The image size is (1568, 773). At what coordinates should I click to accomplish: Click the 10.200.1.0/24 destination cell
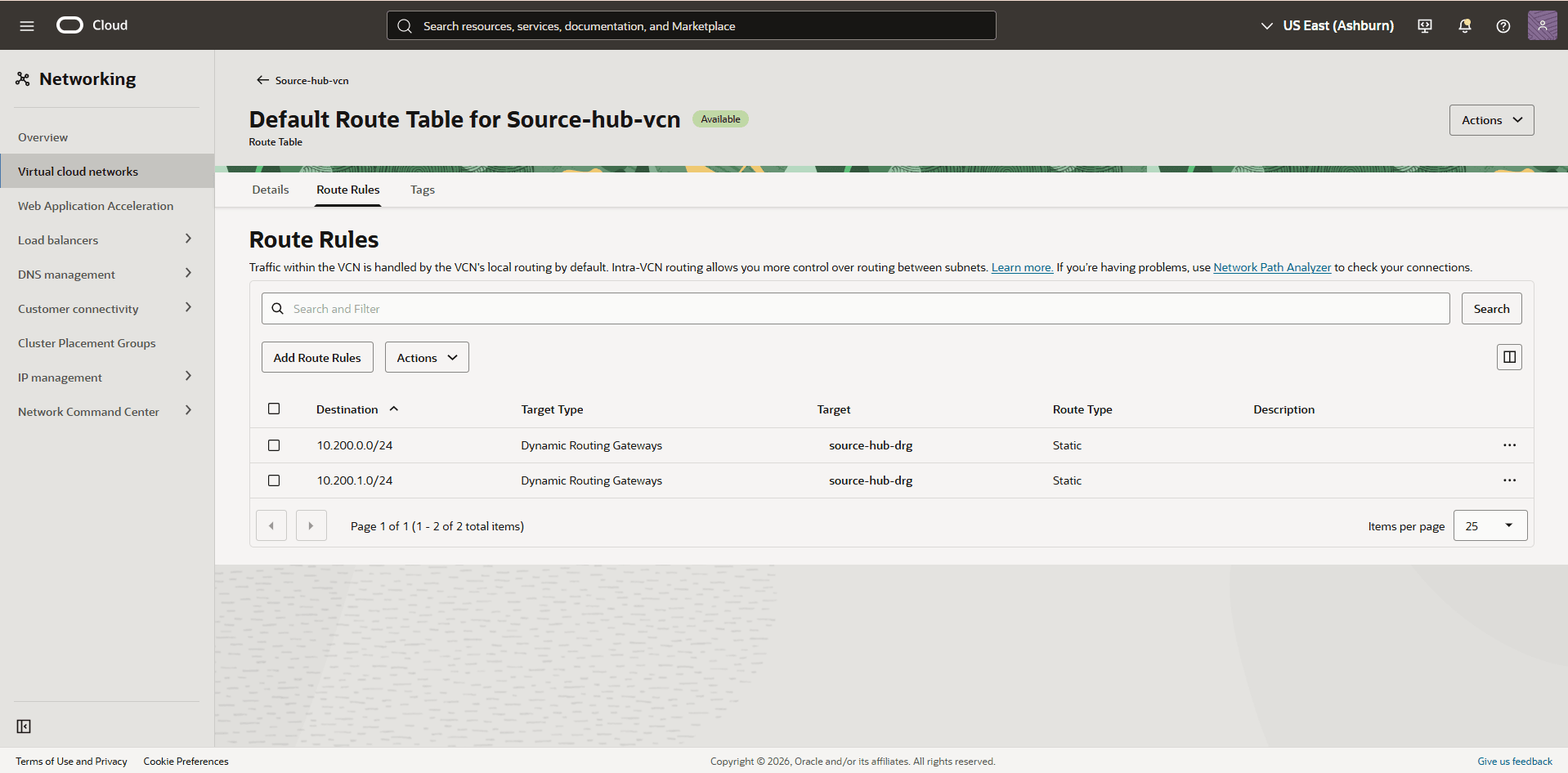point(355,480)
